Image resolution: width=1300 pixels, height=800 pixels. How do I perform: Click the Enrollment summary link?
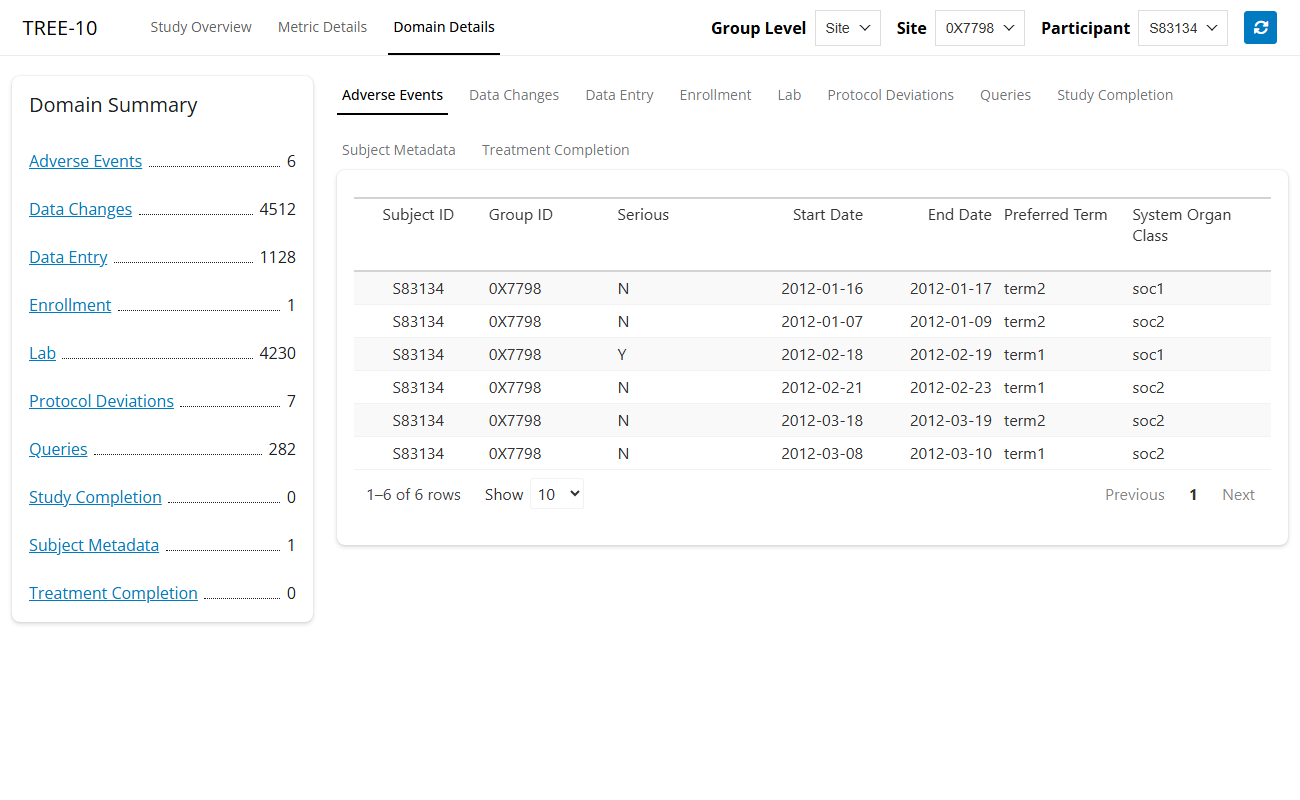[x=70, y=305]
